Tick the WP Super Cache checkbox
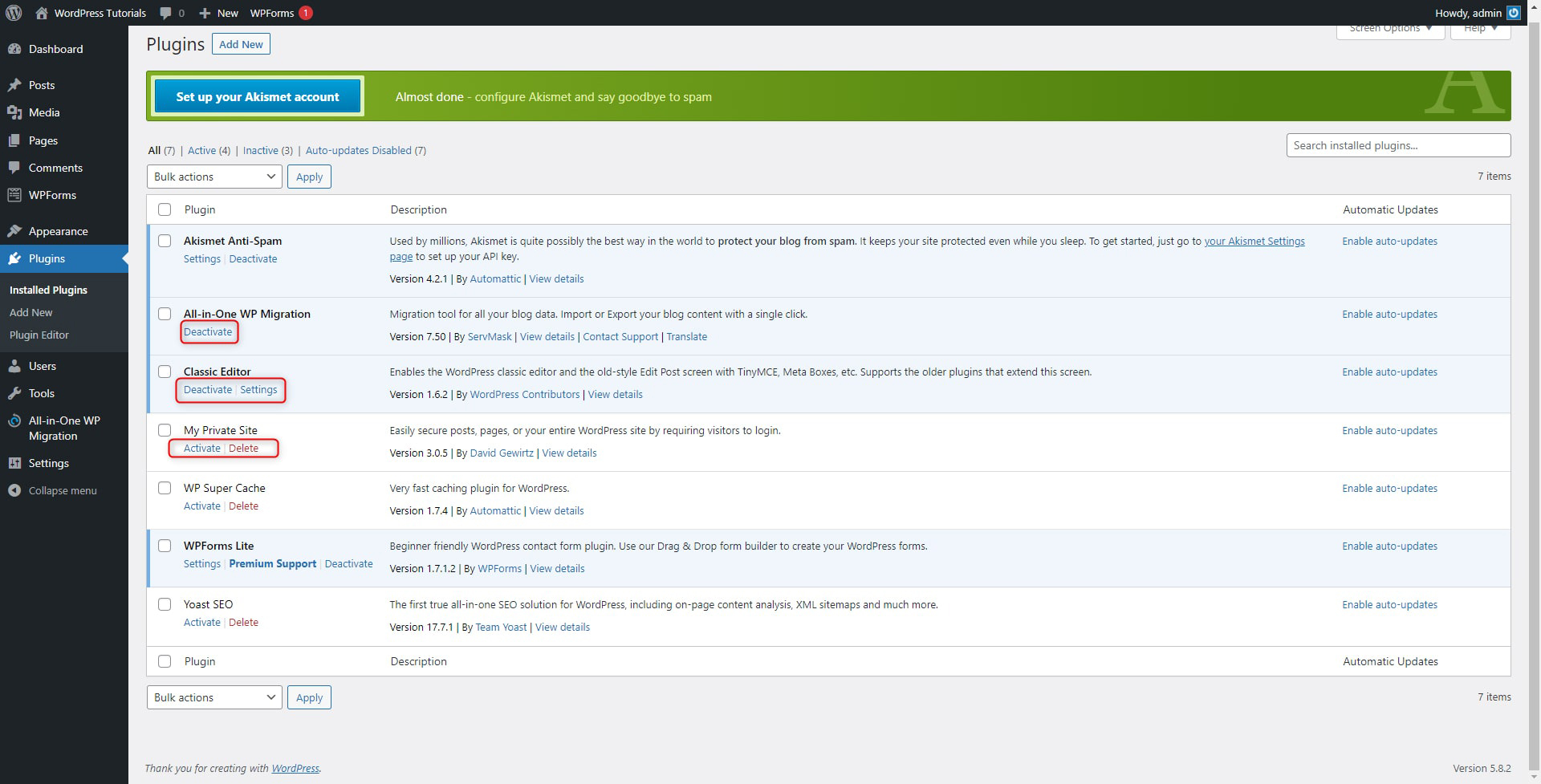Screen dimensions: 1541x784 click(x=165, y=488)
